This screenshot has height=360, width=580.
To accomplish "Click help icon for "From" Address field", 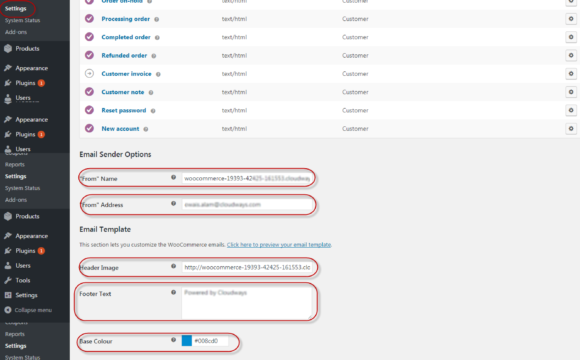I will tap(173, 203).
